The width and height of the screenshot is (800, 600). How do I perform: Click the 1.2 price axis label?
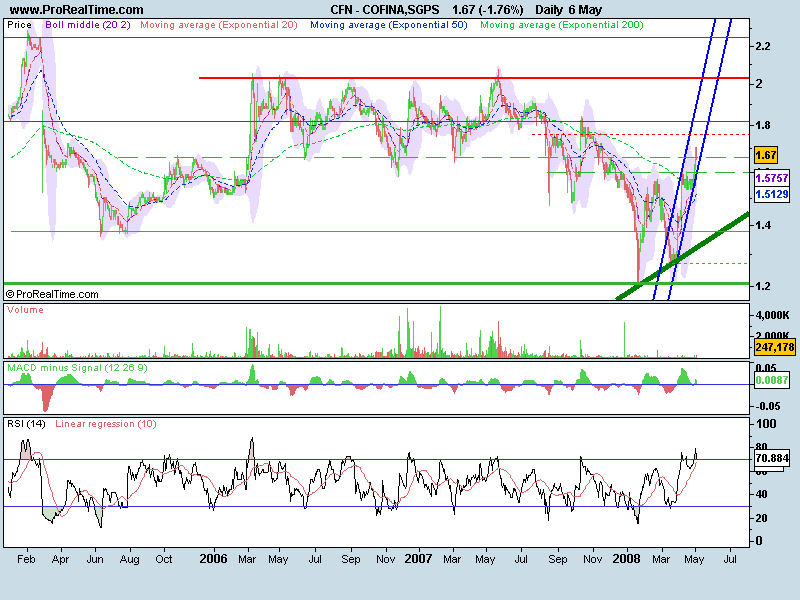763,286
